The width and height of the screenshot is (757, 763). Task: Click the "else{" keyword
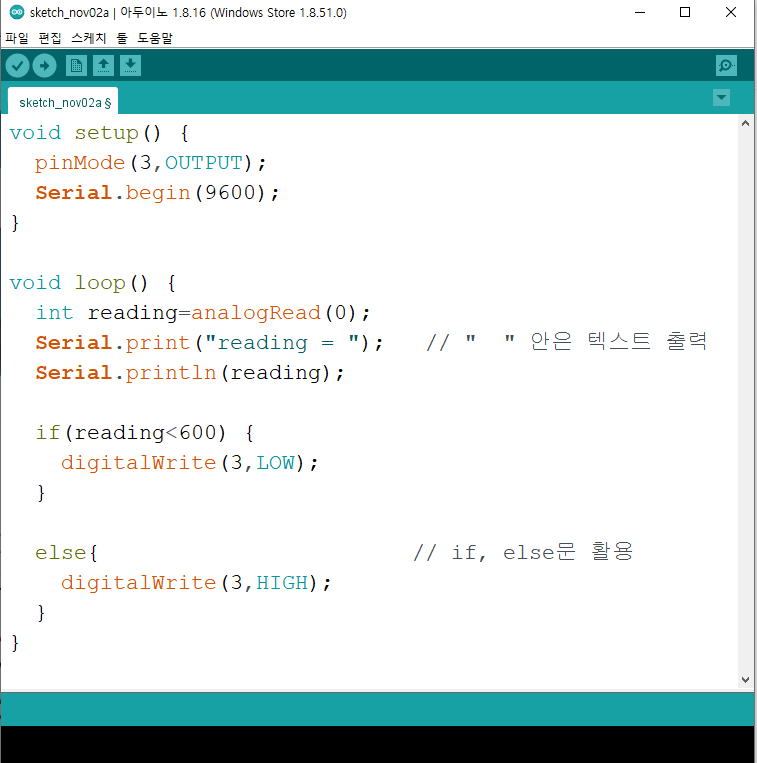(x=66, y=553)
